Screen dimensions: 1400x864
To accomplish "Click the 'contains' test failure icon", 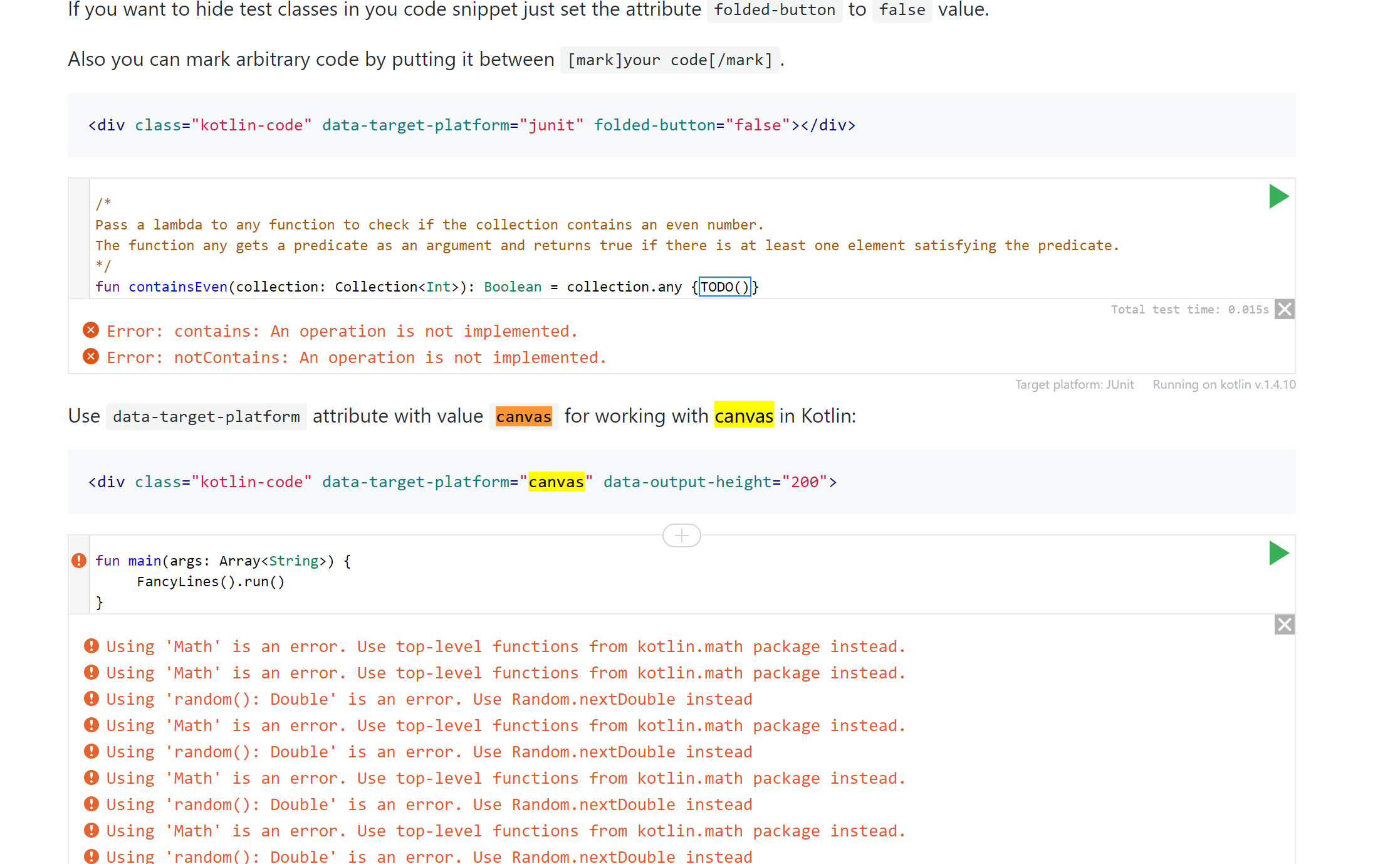I will [91, 330].
